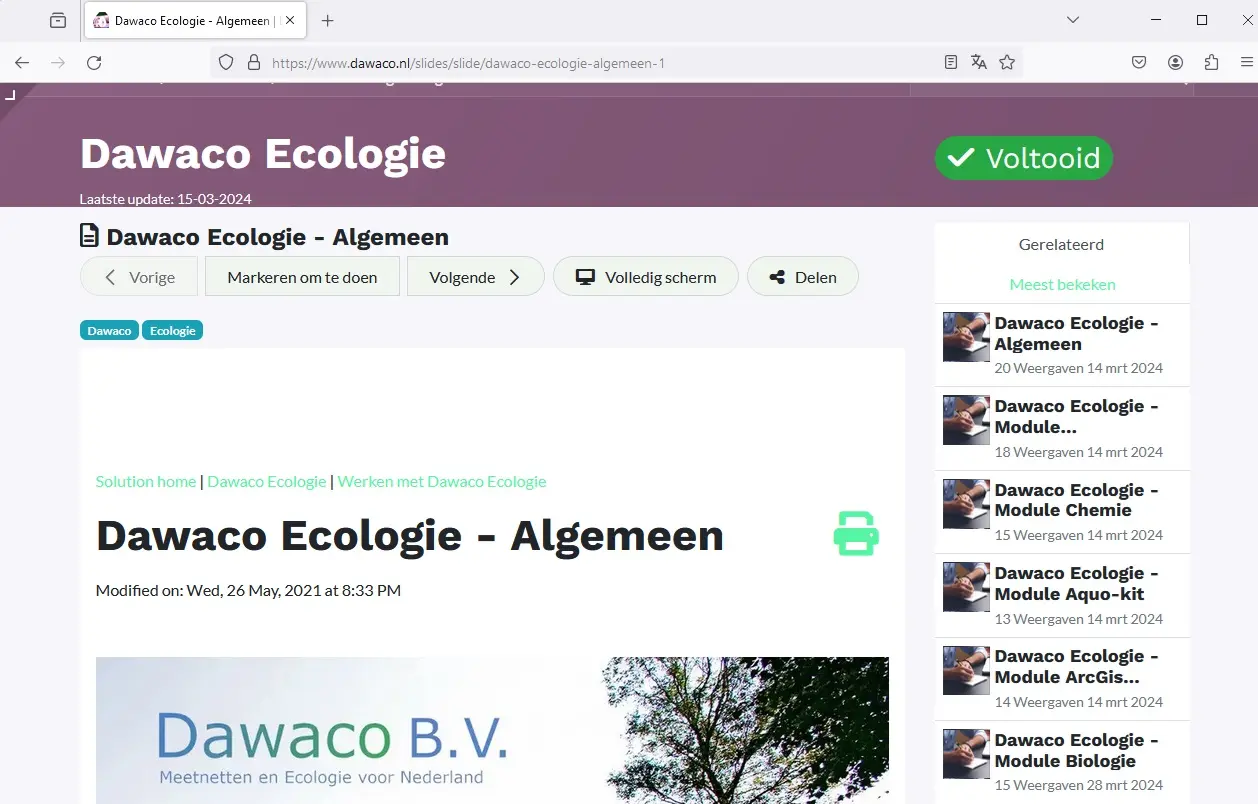Screen dimensions: 1258x804
Task: Open the Pocket save icon
Action: click(x=1139, y=63)
